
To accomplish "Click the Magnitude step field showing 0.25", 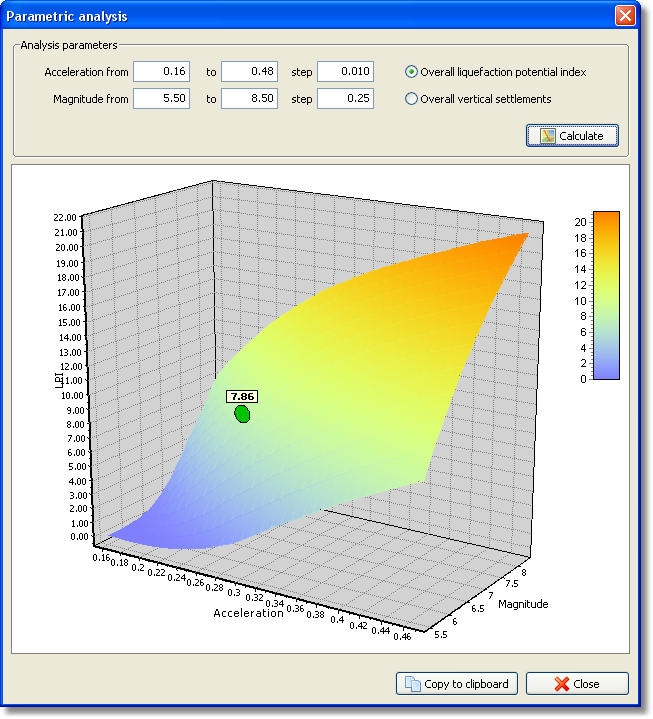I will pos(345,99).
